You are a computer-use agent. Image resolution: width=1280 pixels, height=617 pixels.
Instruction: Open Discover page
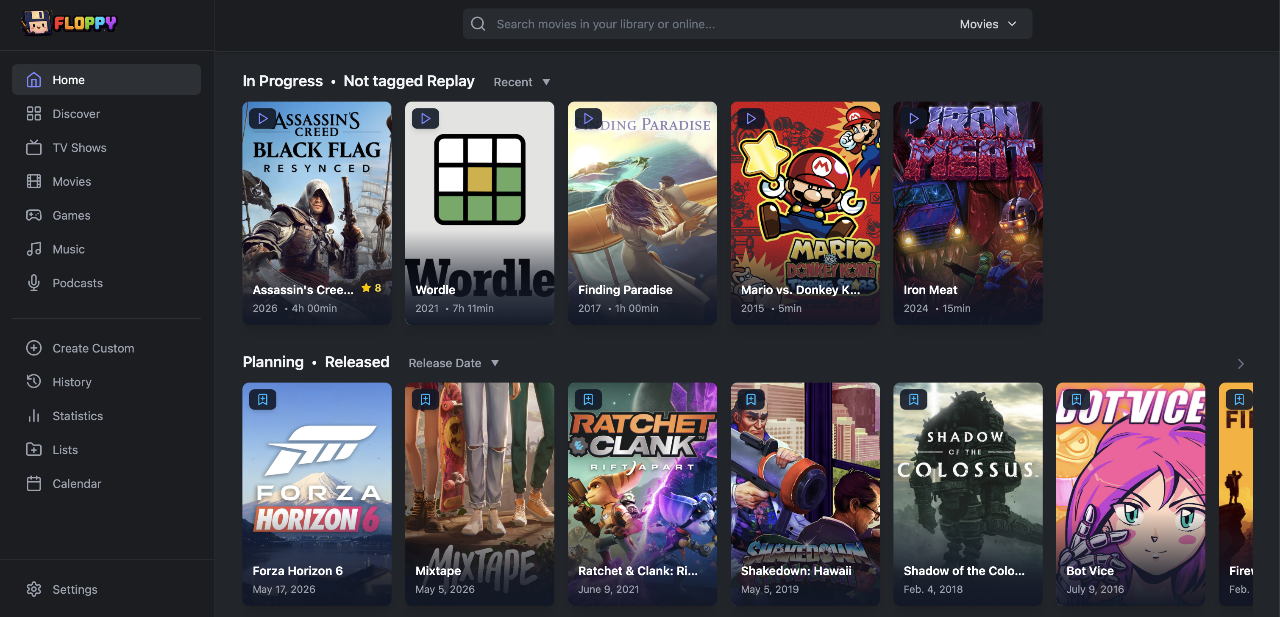click(x=106, y=114)
